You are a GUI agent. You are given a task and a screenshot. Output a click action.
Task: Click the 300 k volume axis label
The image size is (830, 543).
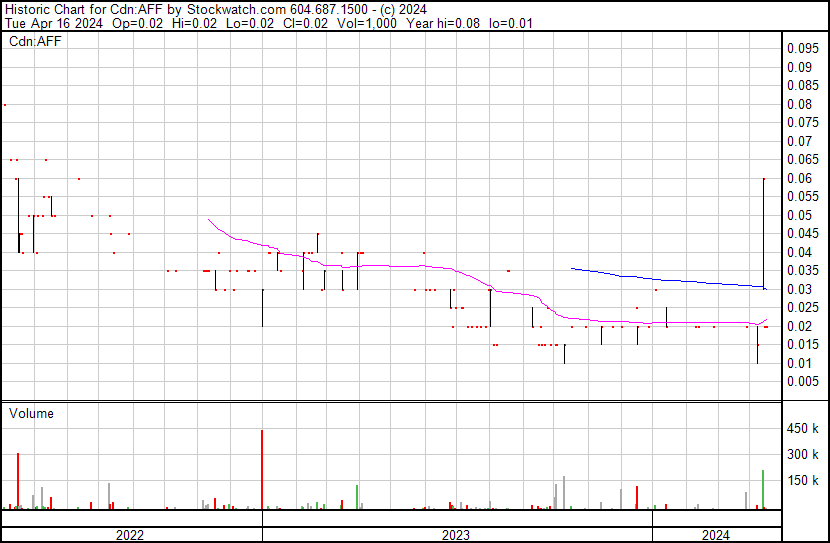coord(802,455)
